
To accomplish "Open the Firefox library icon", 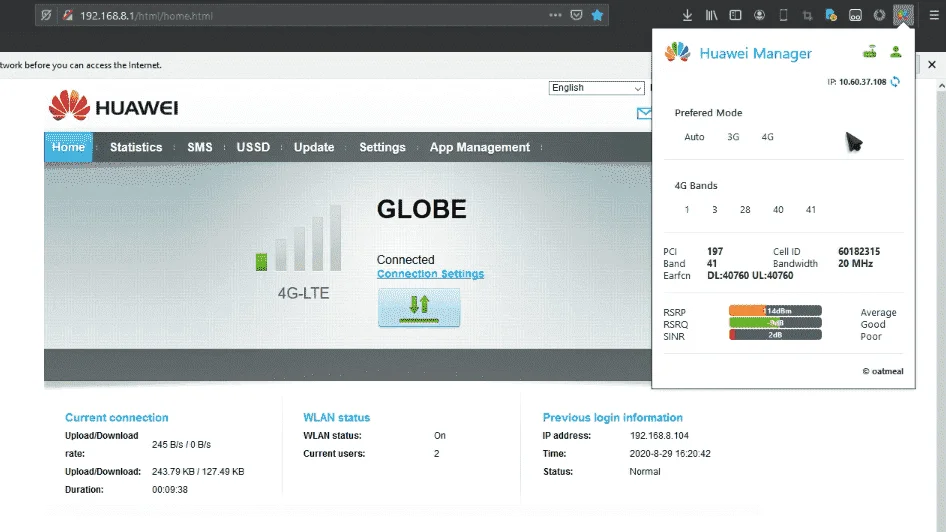I will click(711, 16).
